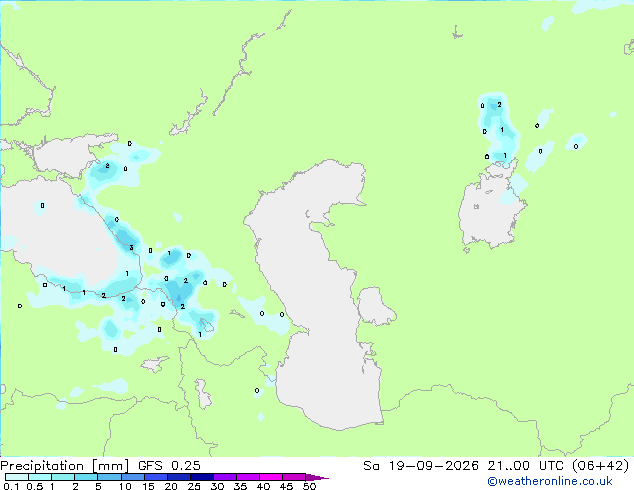The height and width of the screenshot is (490, 634).
Task: Click the purple arrow tip ending the legend
Action: [x=317, y=477]
